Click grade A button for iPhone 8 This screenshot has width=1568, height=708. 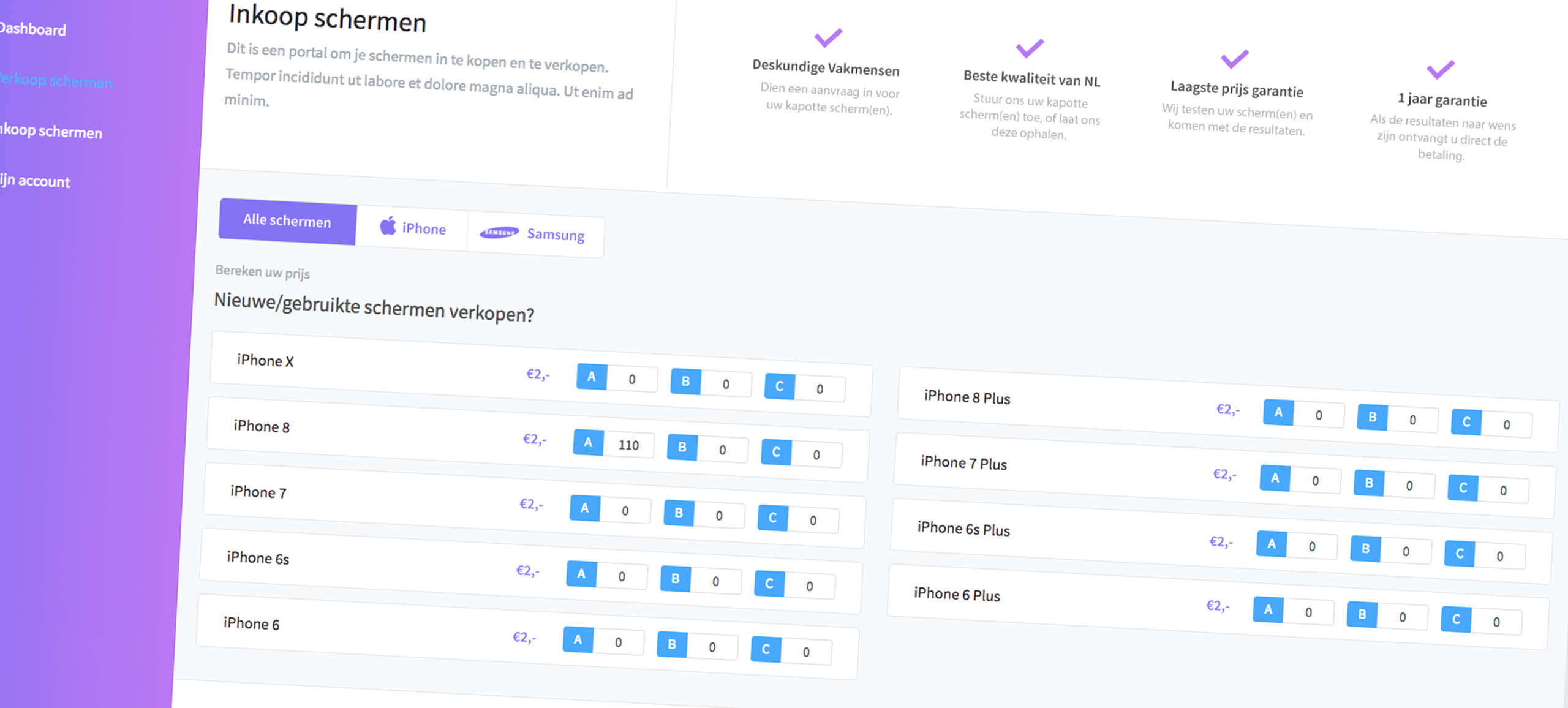coord(588,442)
